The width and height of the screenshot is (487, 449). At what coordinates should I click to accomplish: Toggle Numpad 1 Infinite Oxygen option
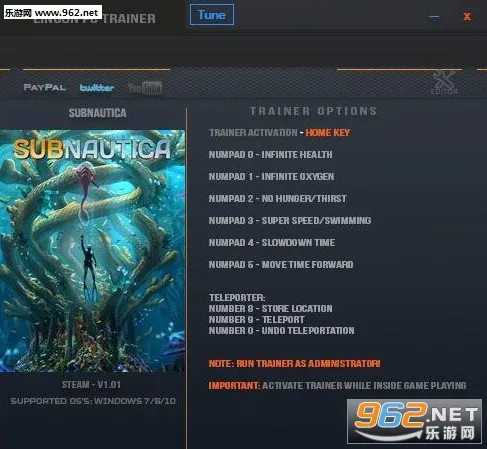tap(272, 177)
